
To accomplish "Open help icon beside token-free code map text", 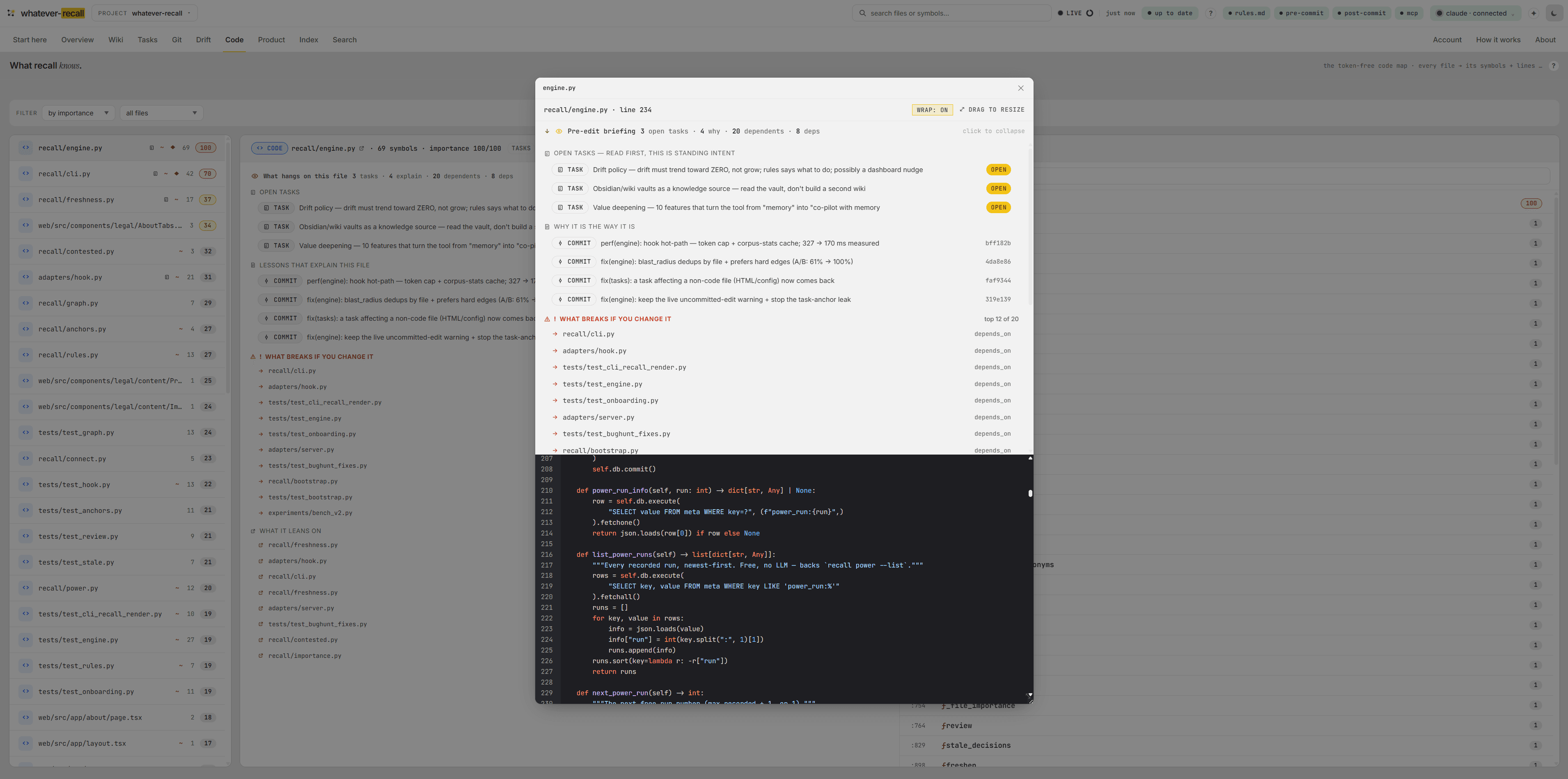I will pyautogui.click(x=1553, y=66).
